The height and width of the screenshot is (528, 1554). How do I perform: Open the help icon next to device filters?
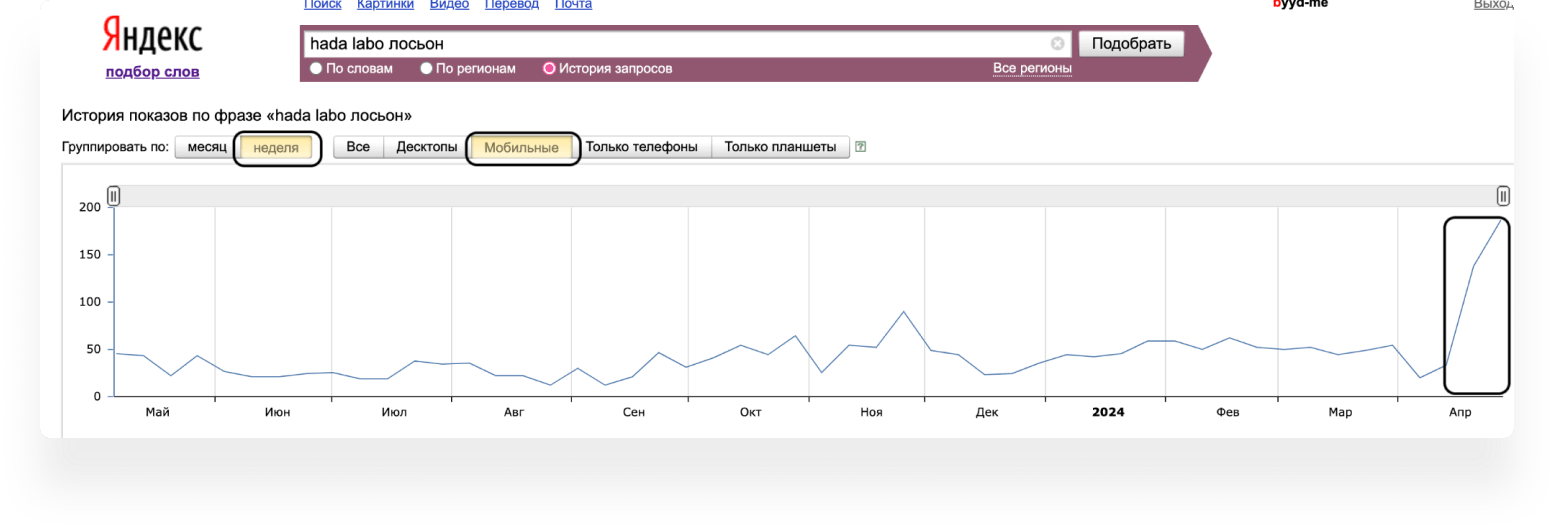(860, 147)
